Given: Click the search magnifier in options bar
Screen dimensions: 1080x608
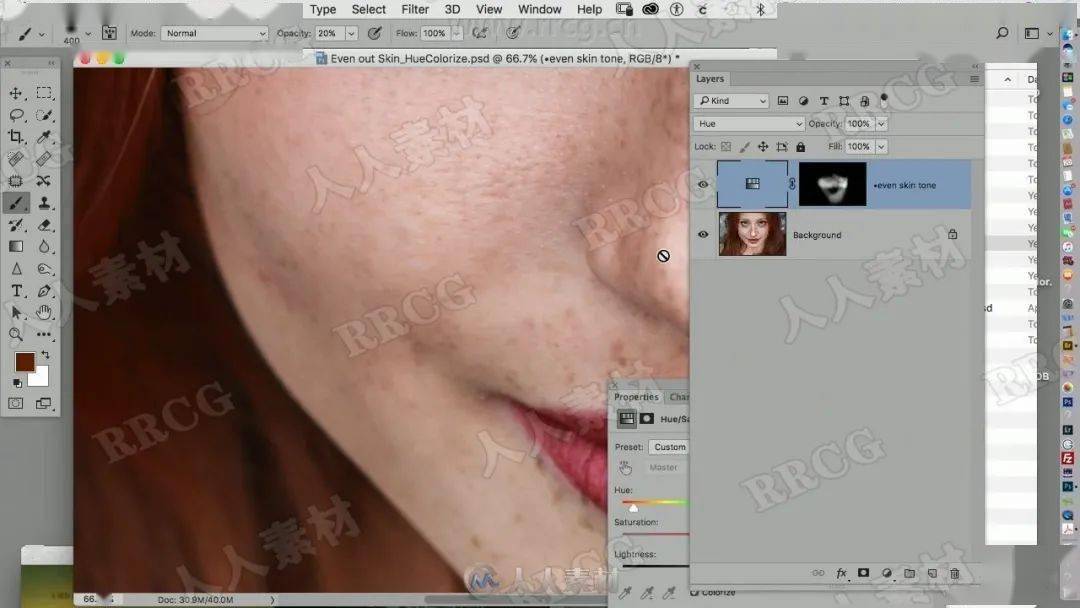Looking at the screenshot, I should pos(1002,33).
